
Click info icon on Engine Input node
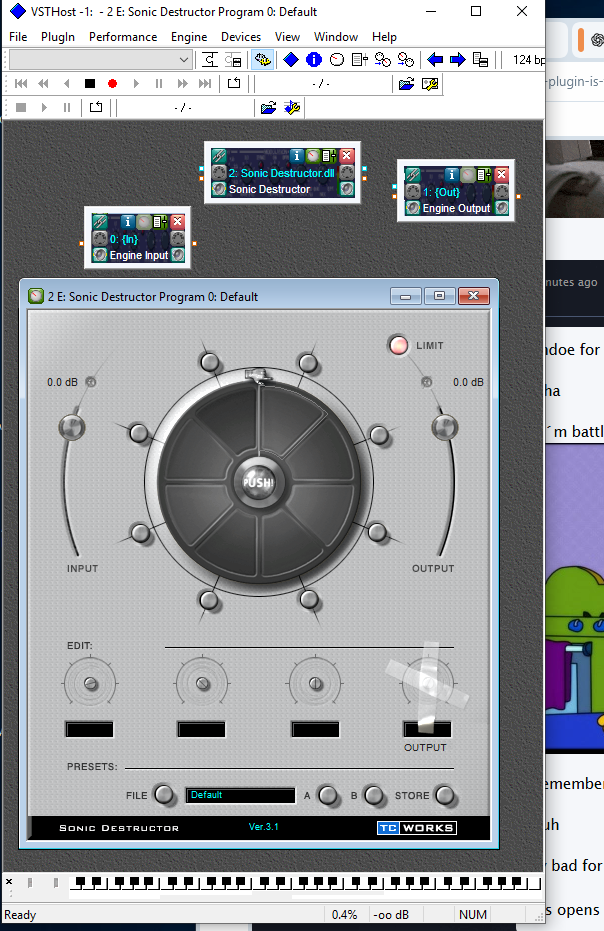(x=128, y=221)
